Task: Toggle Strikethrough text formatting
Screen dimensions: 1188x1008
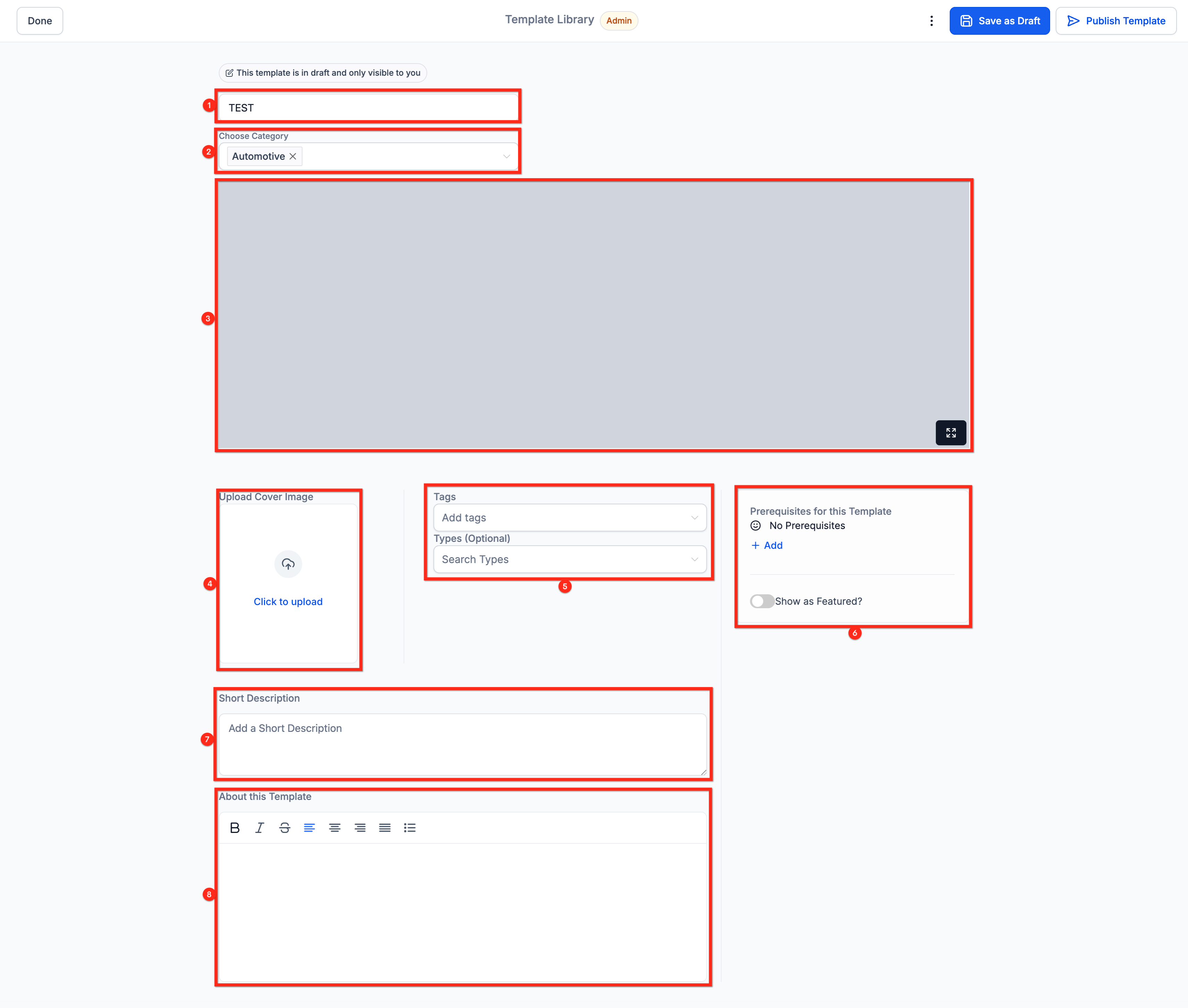Action: point(284,827)
